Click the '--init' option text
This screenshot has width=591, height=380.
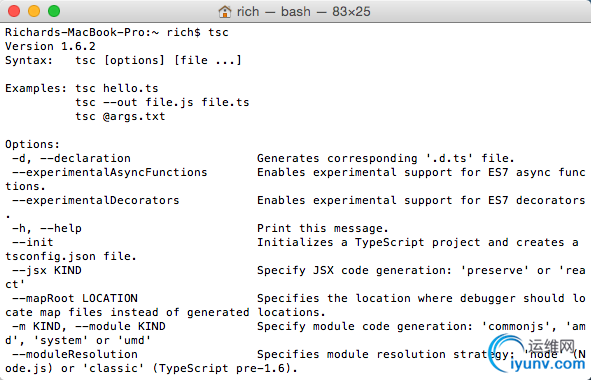click(33, 242)
